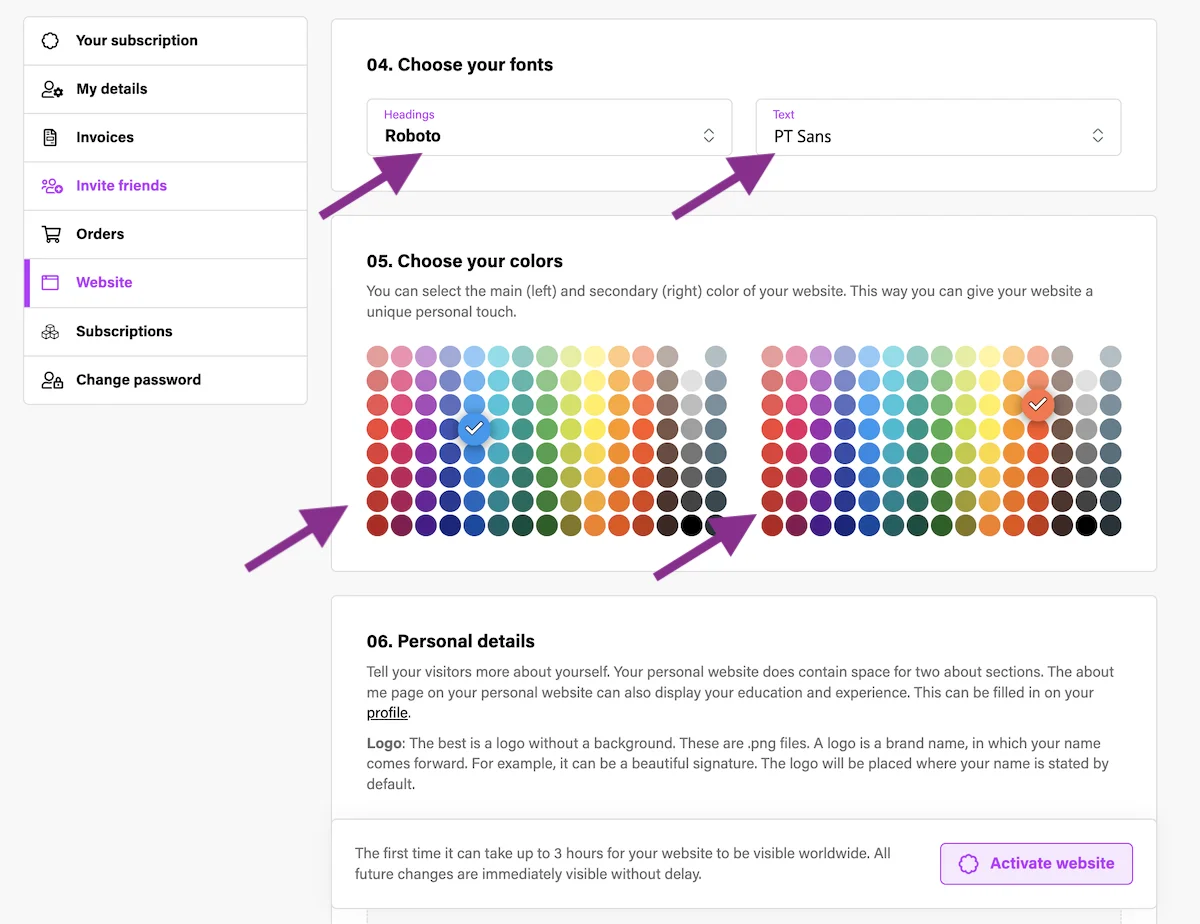Click the My details person-gear icon
Screen dimensions: 1200x924
coord(52,89)
